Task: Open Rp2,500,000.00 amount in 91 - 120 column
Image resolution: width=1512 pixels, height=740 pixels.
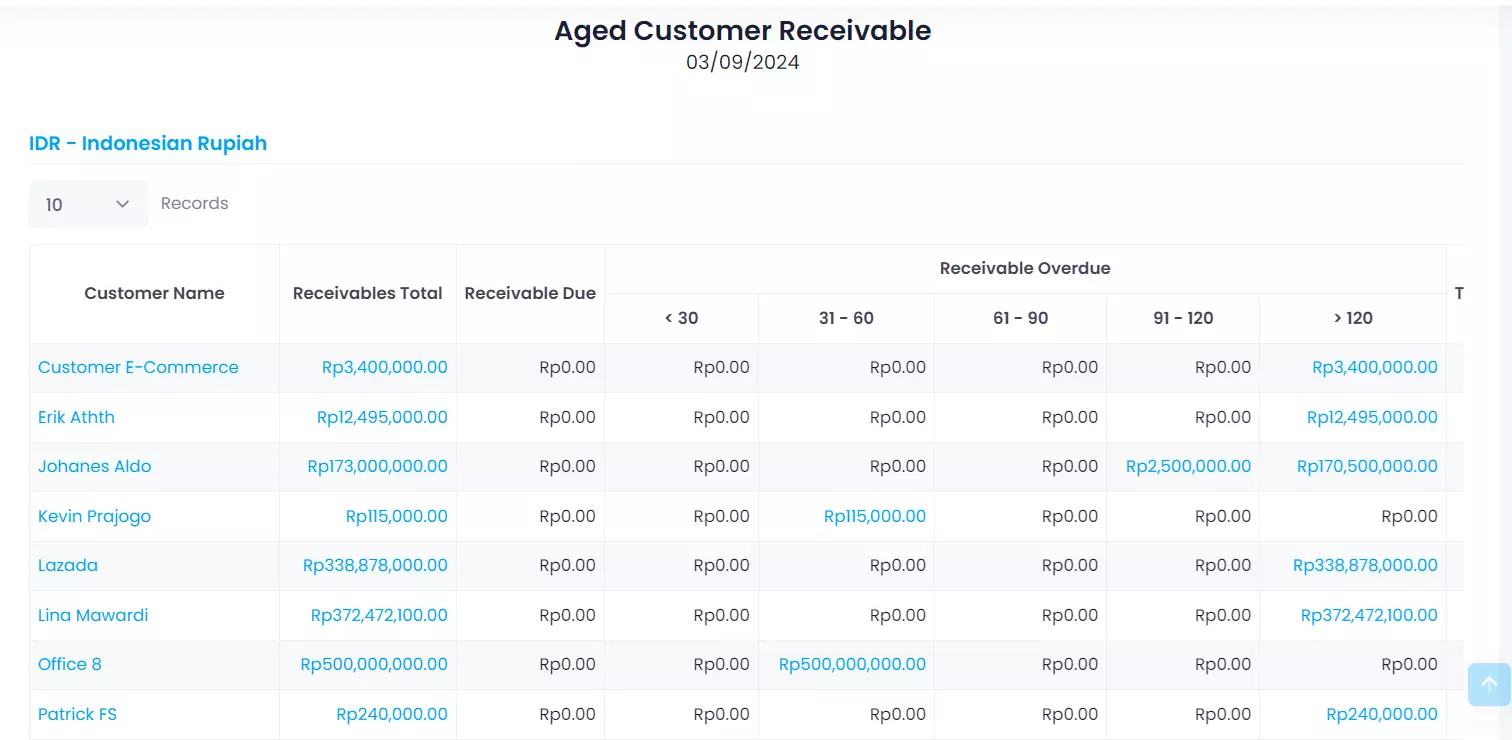Action: coord(1188,466)
